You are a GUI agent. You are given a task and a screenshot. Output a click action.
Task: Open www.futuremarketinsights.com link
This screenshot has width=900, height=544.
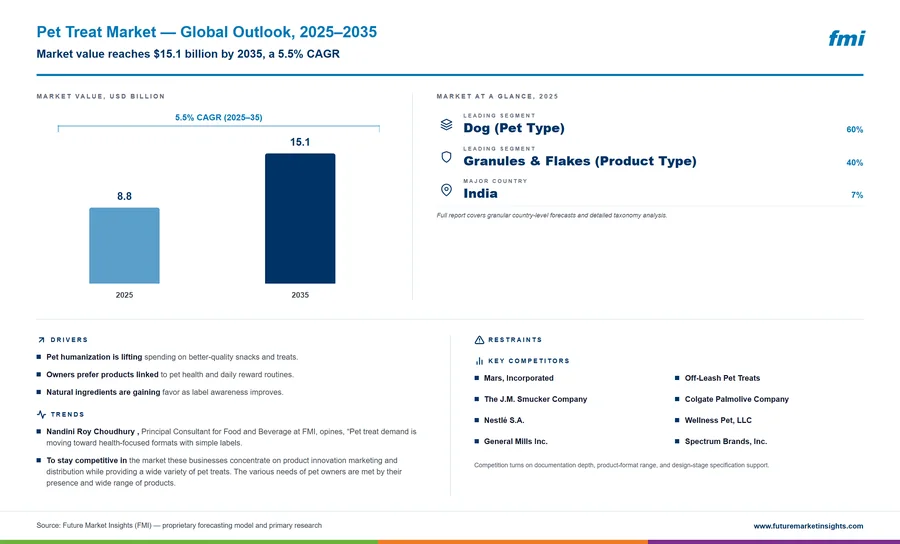808,526
